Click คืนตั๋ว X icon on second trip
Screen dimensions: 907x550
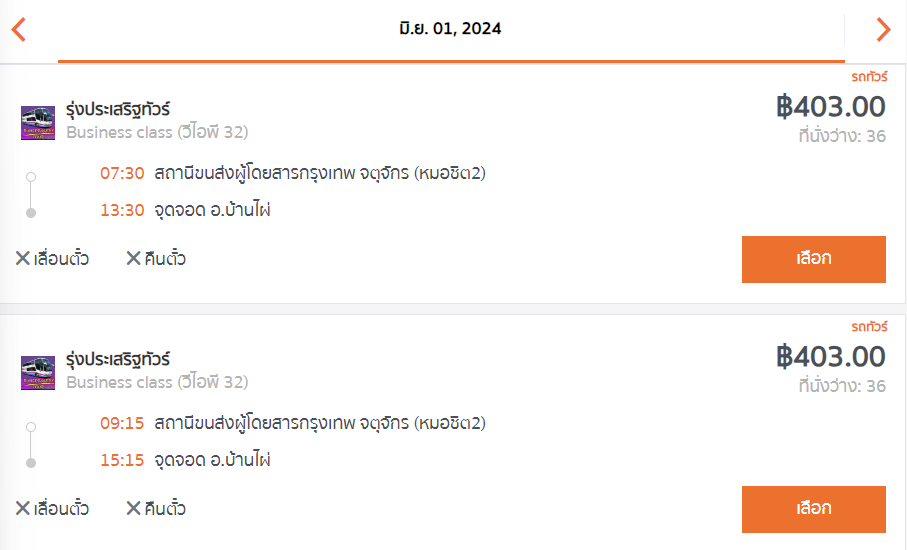click(x=134, y=508)
